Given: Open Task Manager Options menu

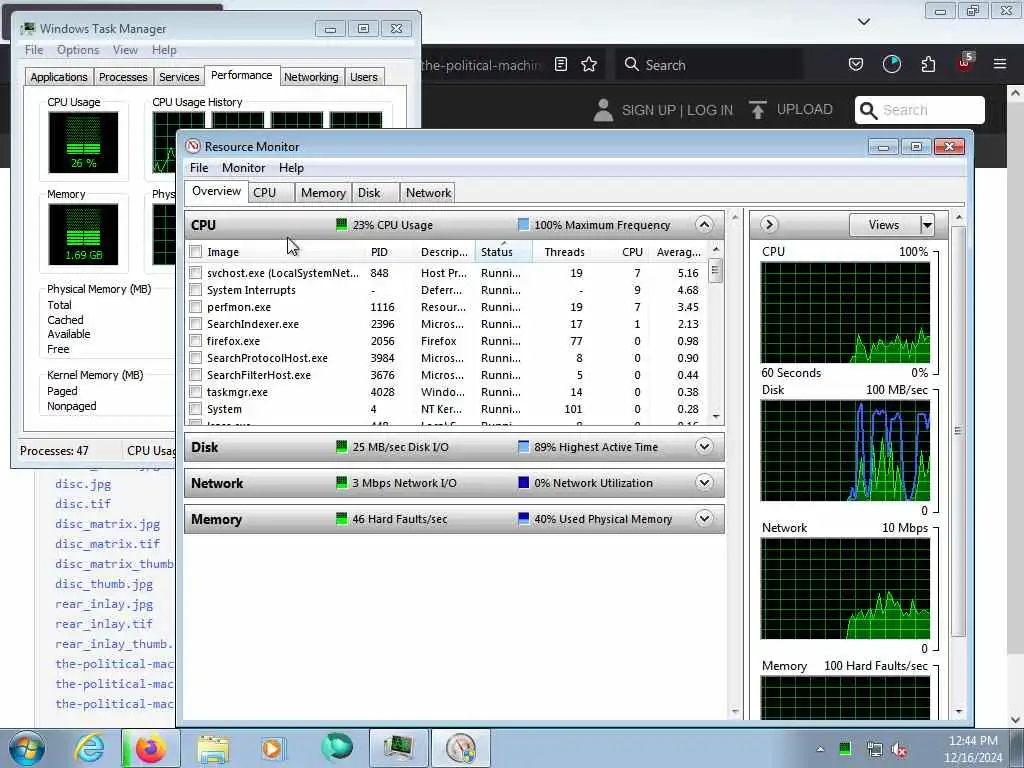Looking at the screenshot, I should (x=78, y=50).
